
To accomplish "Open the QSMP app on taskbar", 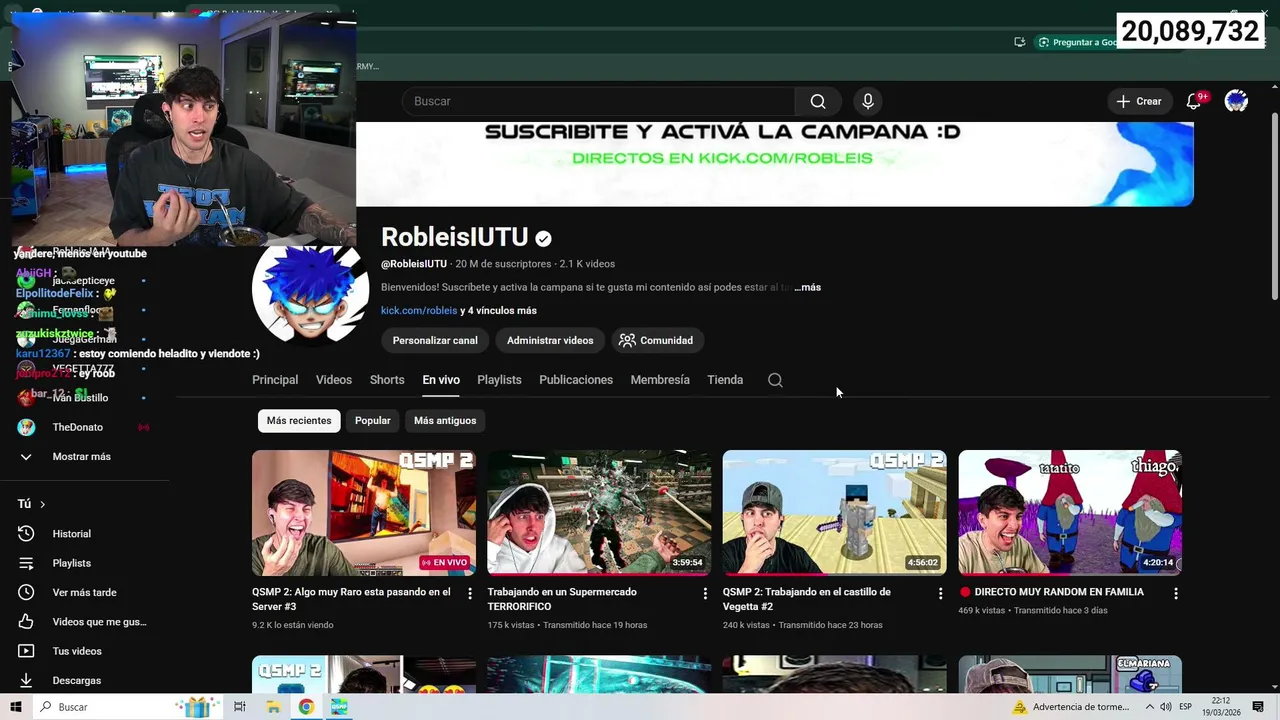I will coord(339,707).
